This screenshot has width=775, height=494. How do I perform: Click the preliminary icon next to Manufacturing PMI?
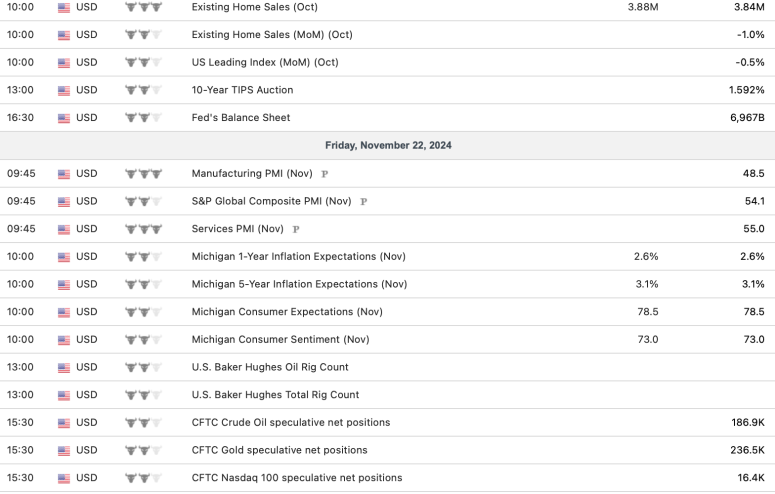click(x=324, y=174)
